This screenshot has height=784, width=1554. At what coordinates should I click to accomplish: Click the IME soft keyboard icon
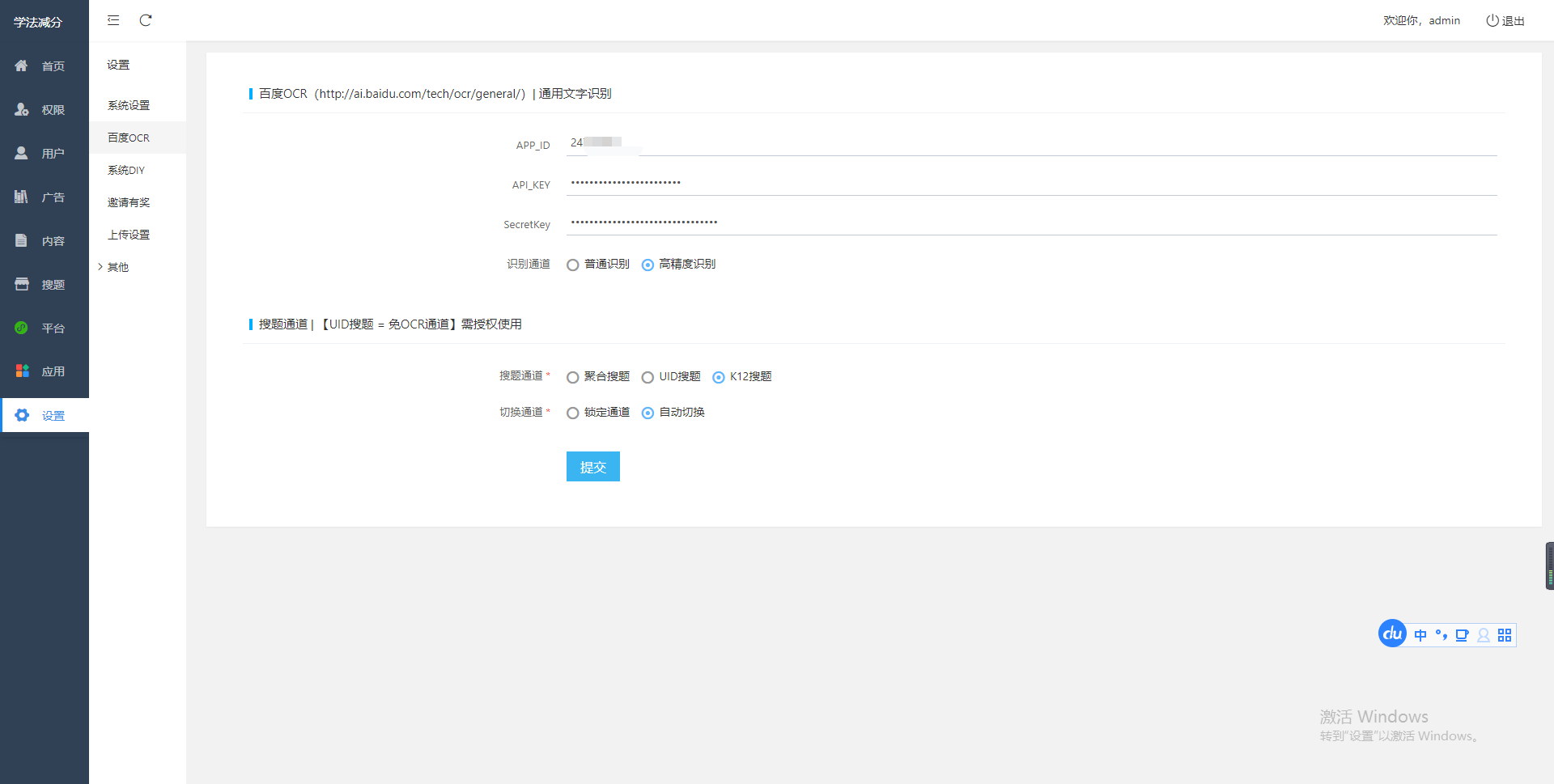point(1462,635)
